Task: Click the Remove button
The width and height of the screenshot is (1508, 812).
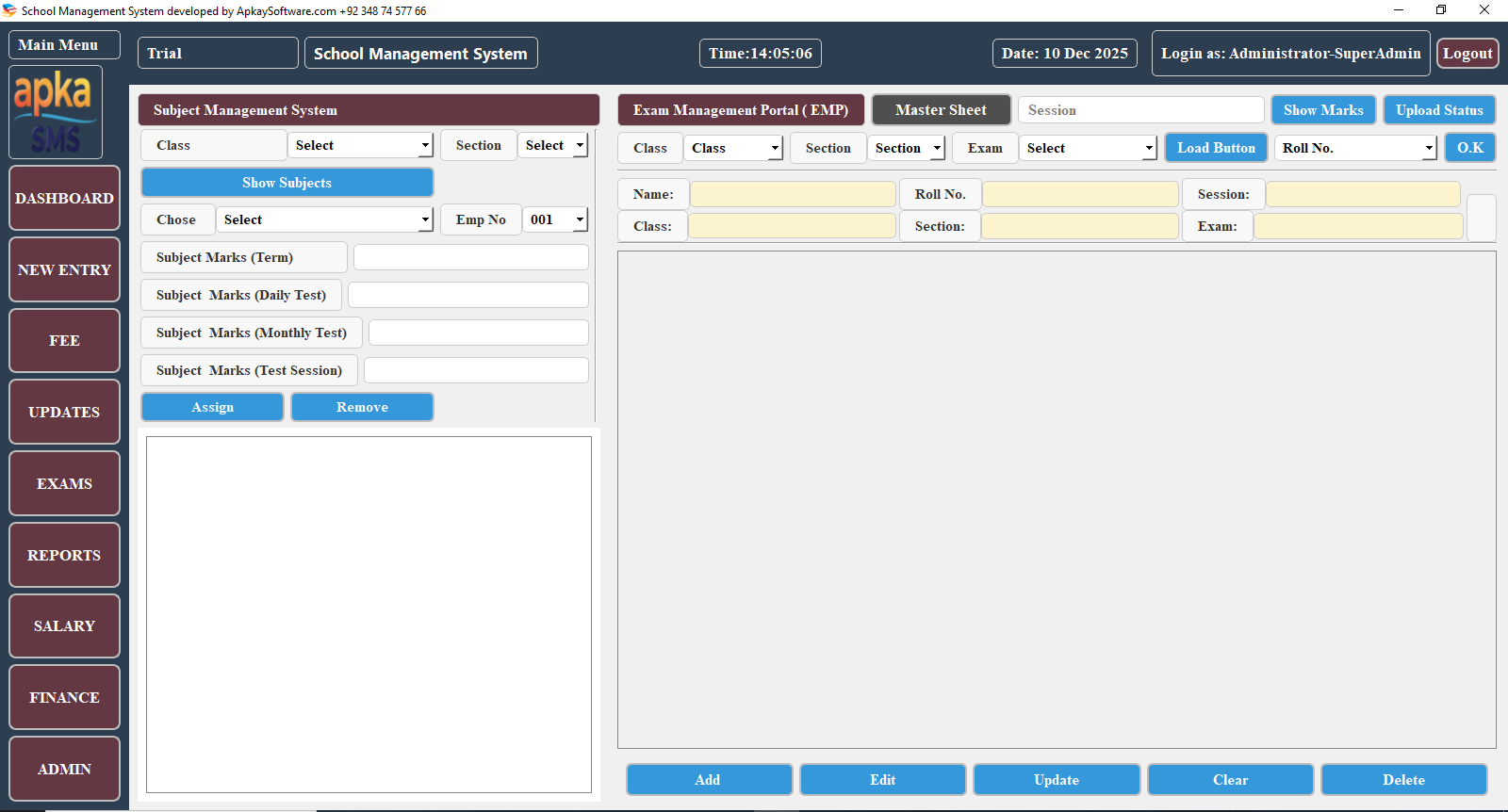Action: pyautogui.click(x=362, y=407)
